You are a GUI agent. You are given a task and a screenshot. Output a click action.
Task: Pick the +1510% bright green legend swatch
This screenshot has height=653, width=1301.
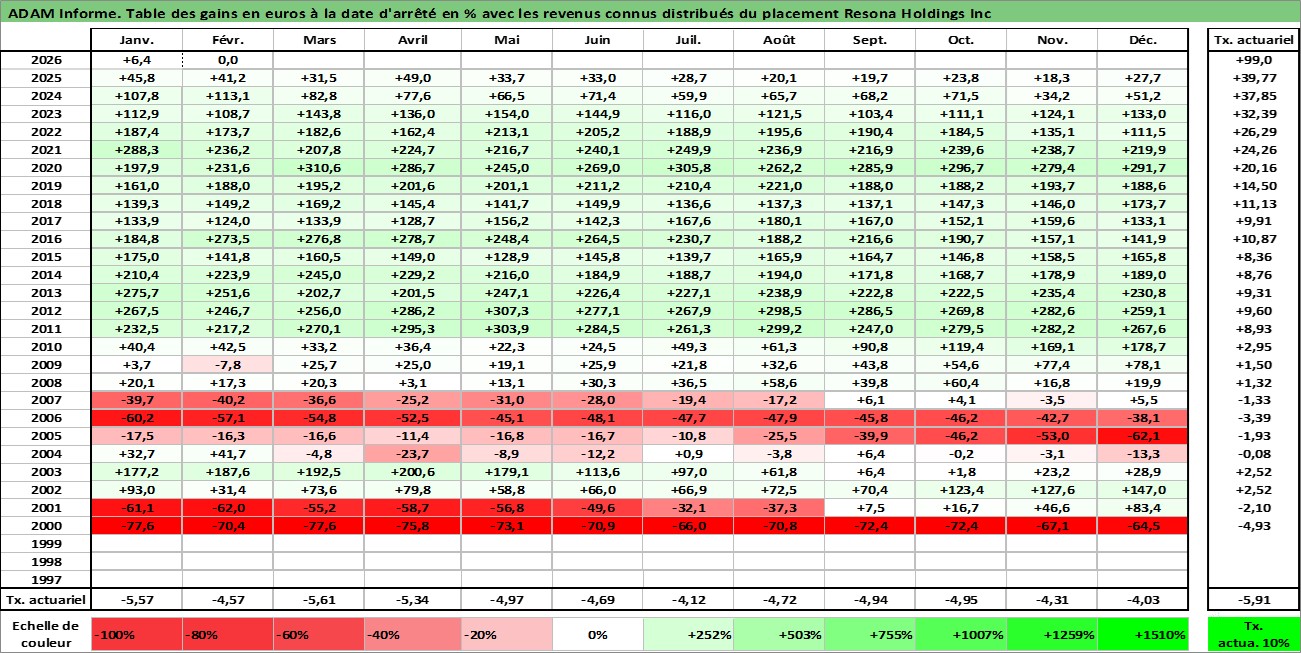click(1142, 633)
